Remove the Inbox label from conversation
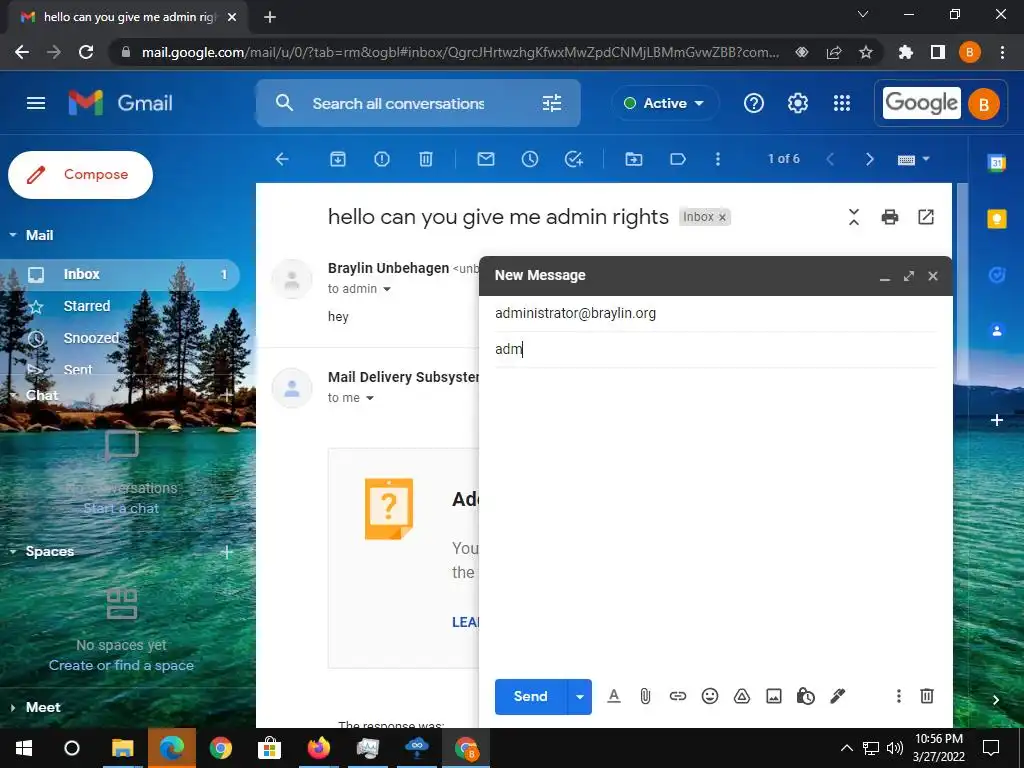This screenshot has height=768, width=1024. click(722, 217)
